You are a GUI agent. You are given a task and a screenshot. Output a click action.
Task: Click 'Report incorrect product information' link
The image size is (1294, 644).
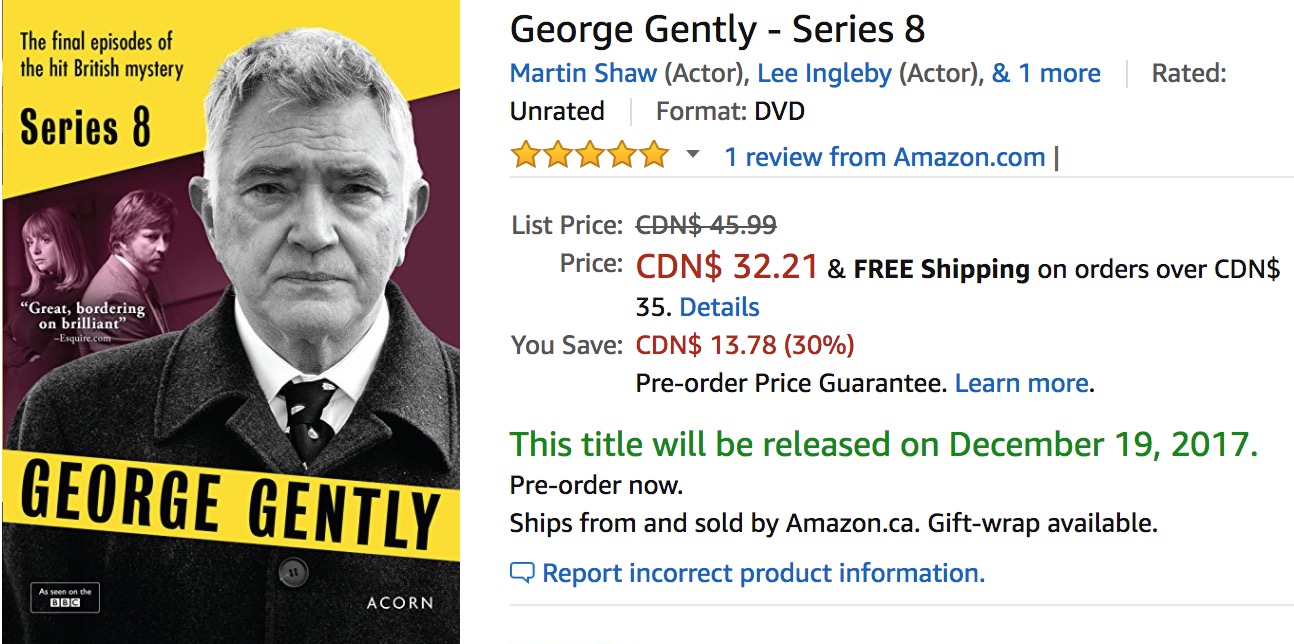[x=764, y=573]
